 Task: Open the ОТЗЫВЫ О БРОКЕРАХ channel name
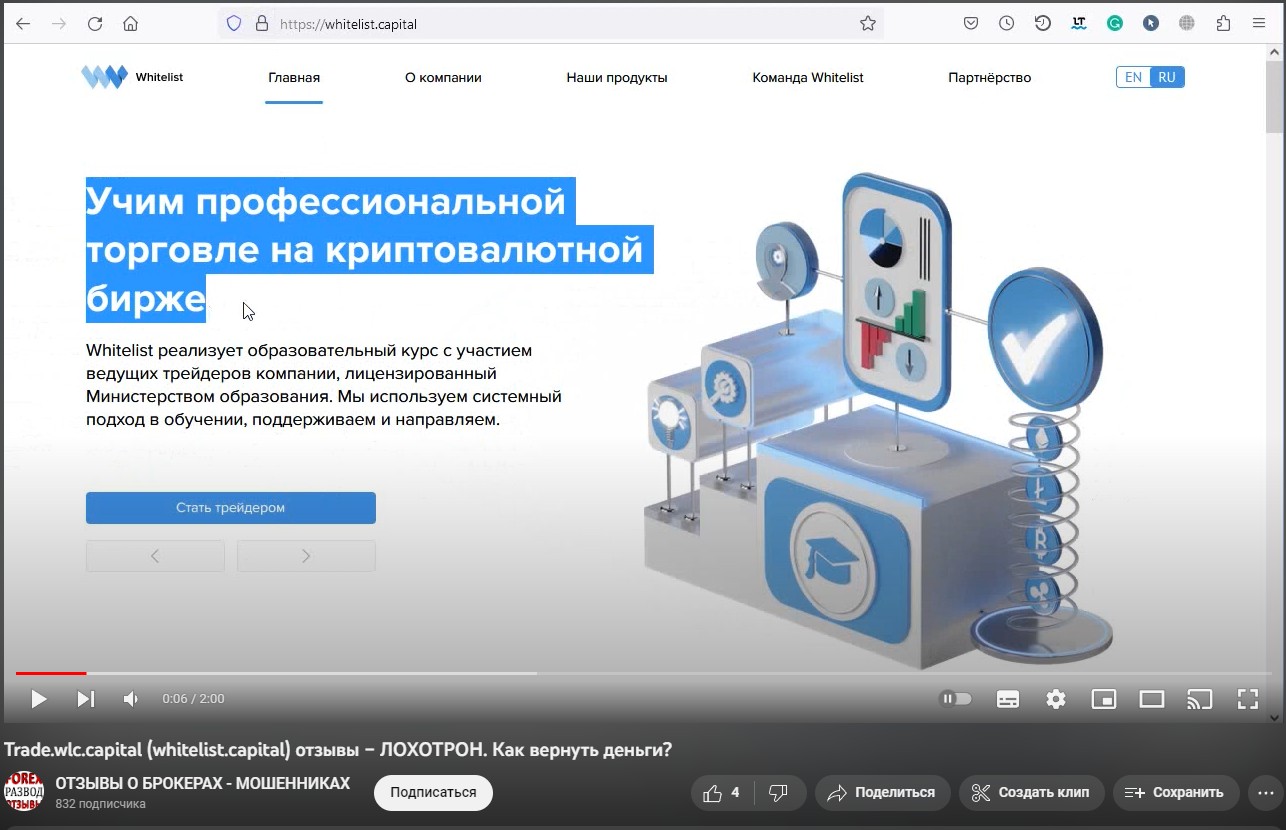coord(203,783)
